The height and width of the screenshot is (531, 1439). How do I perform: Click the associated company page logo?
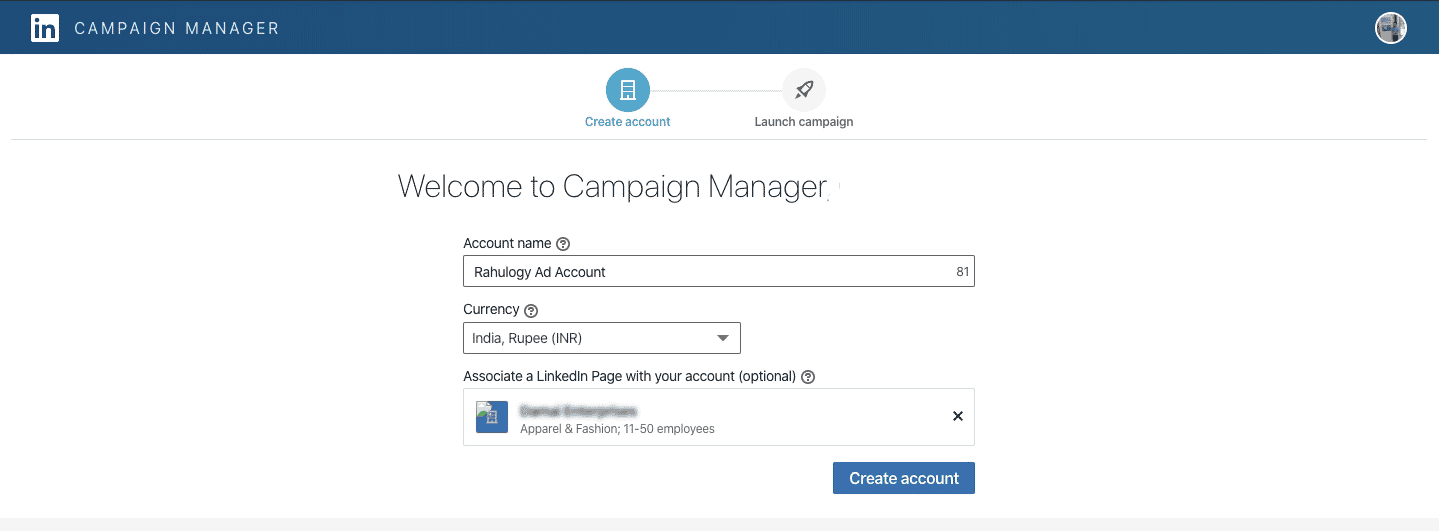(x=492, y=417)
